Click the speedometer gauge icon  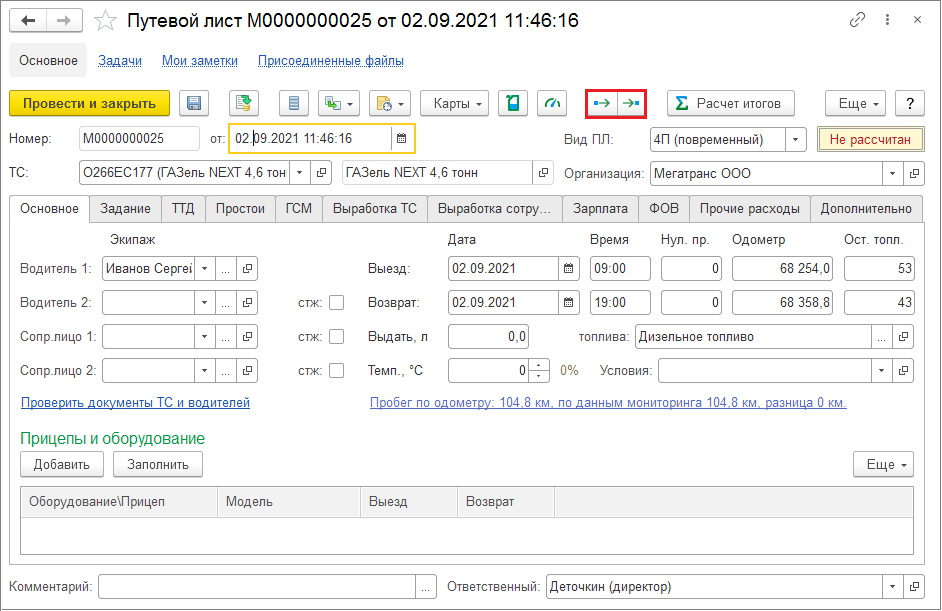(552, 103)
